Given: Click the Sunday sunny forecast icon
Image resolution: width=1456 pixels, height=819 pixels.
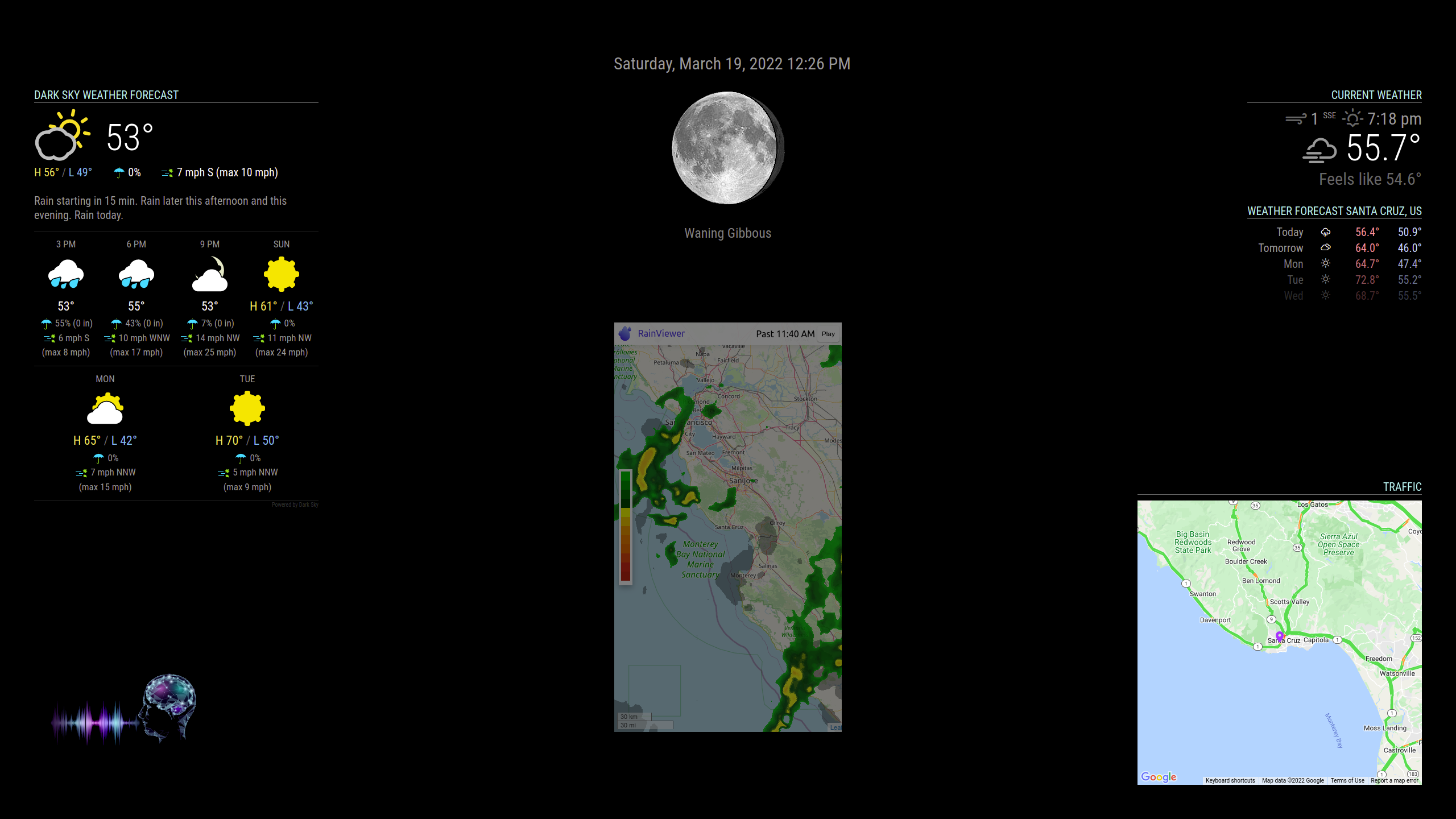Looking at the screenshot, I should point(282,275).
